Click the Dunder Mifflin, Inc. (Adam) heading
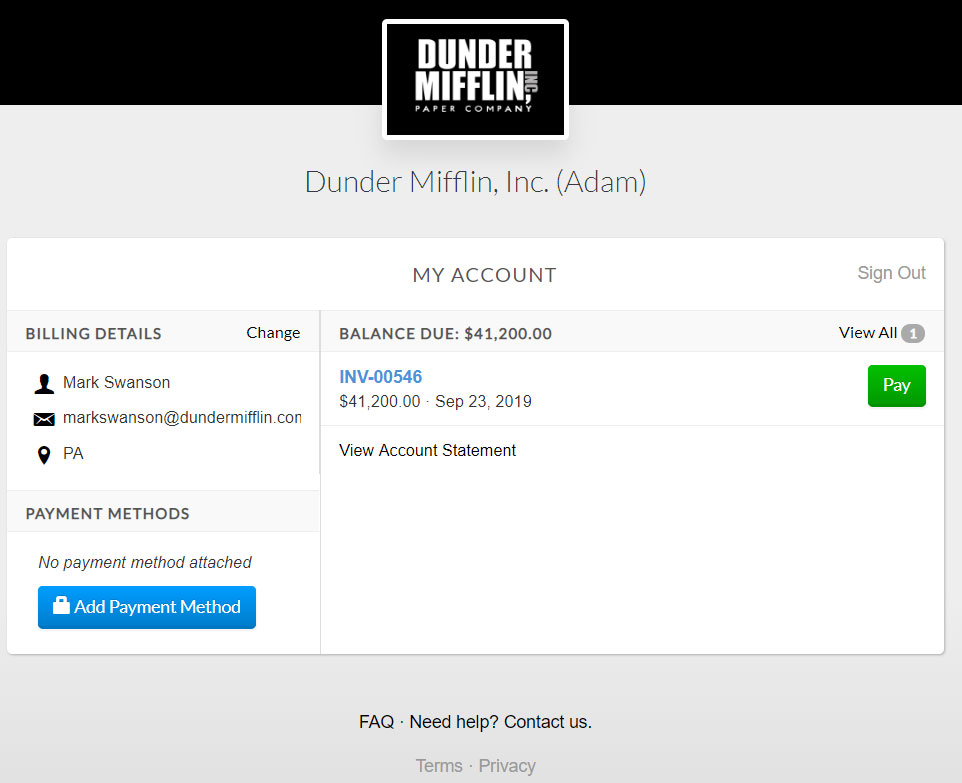The image size is (962, 783). point(475,182)
